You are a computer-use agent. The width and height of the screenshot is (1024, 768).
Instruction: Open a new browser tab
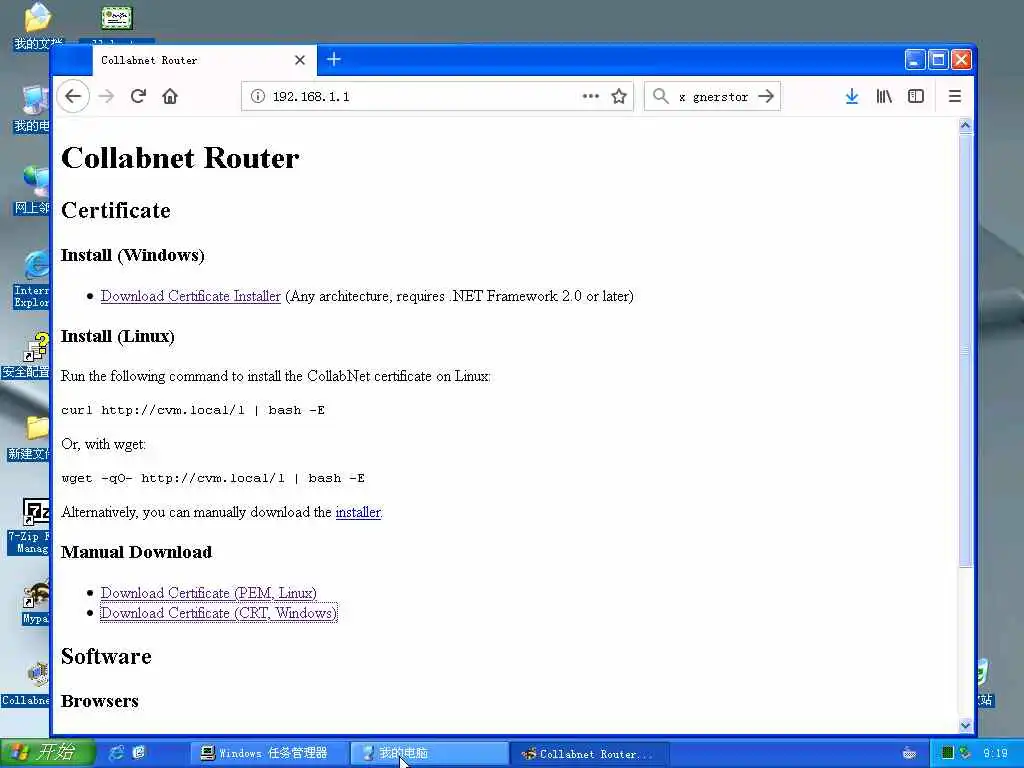(x=334, y=59)
